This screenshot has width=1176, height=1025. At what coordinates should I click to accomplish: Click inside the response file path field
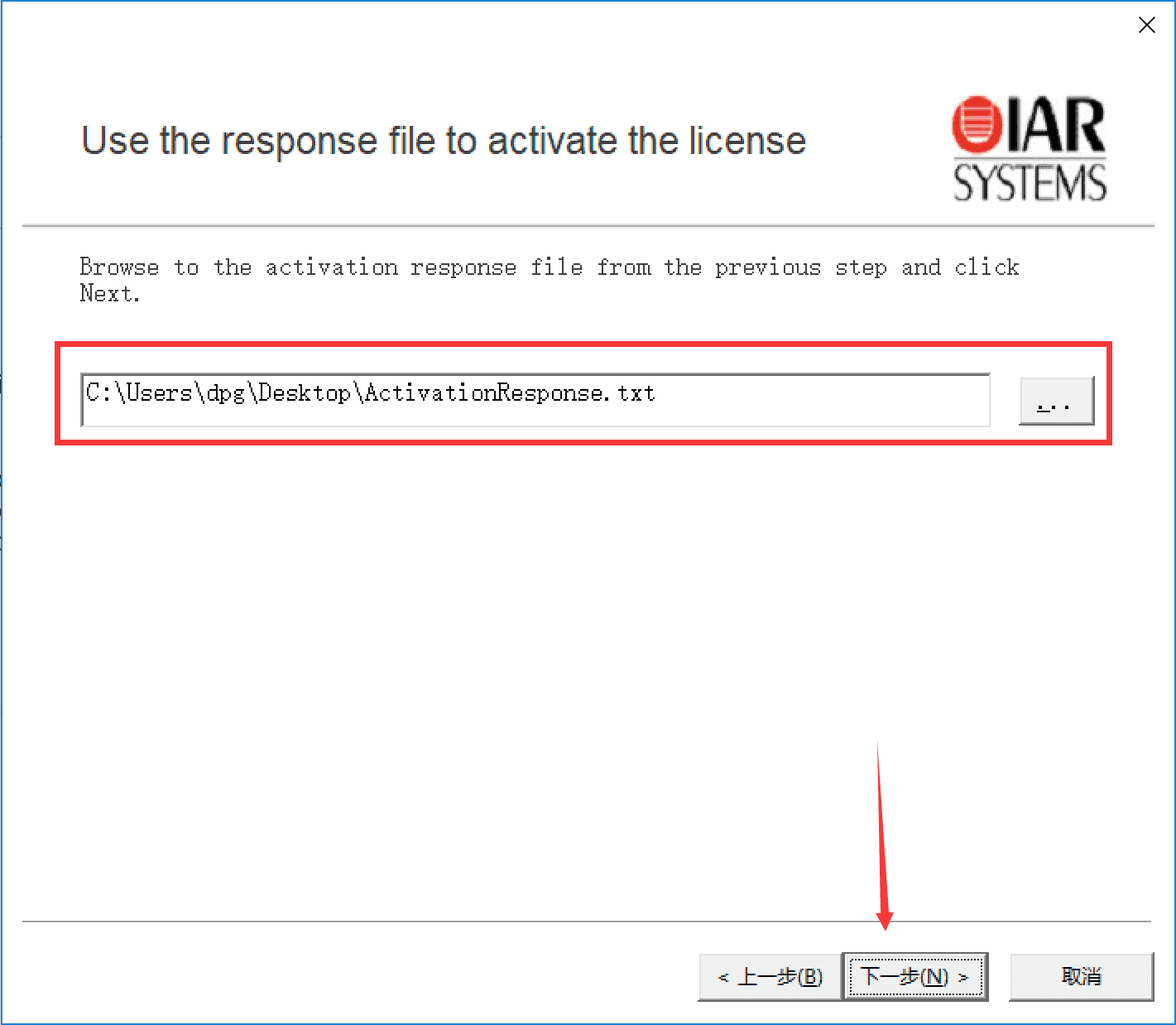535,400
